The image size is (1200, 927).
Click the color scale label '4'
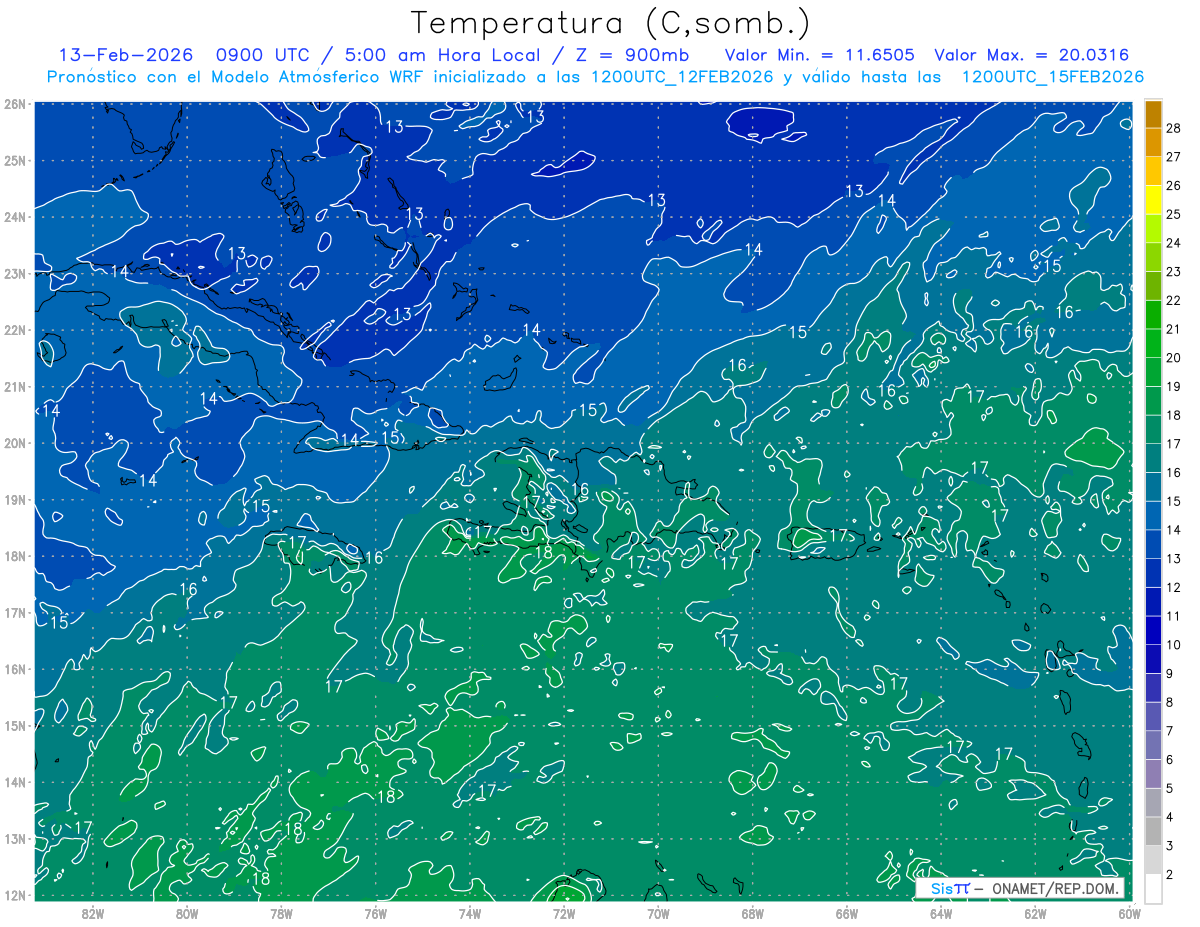(1169, 817)
